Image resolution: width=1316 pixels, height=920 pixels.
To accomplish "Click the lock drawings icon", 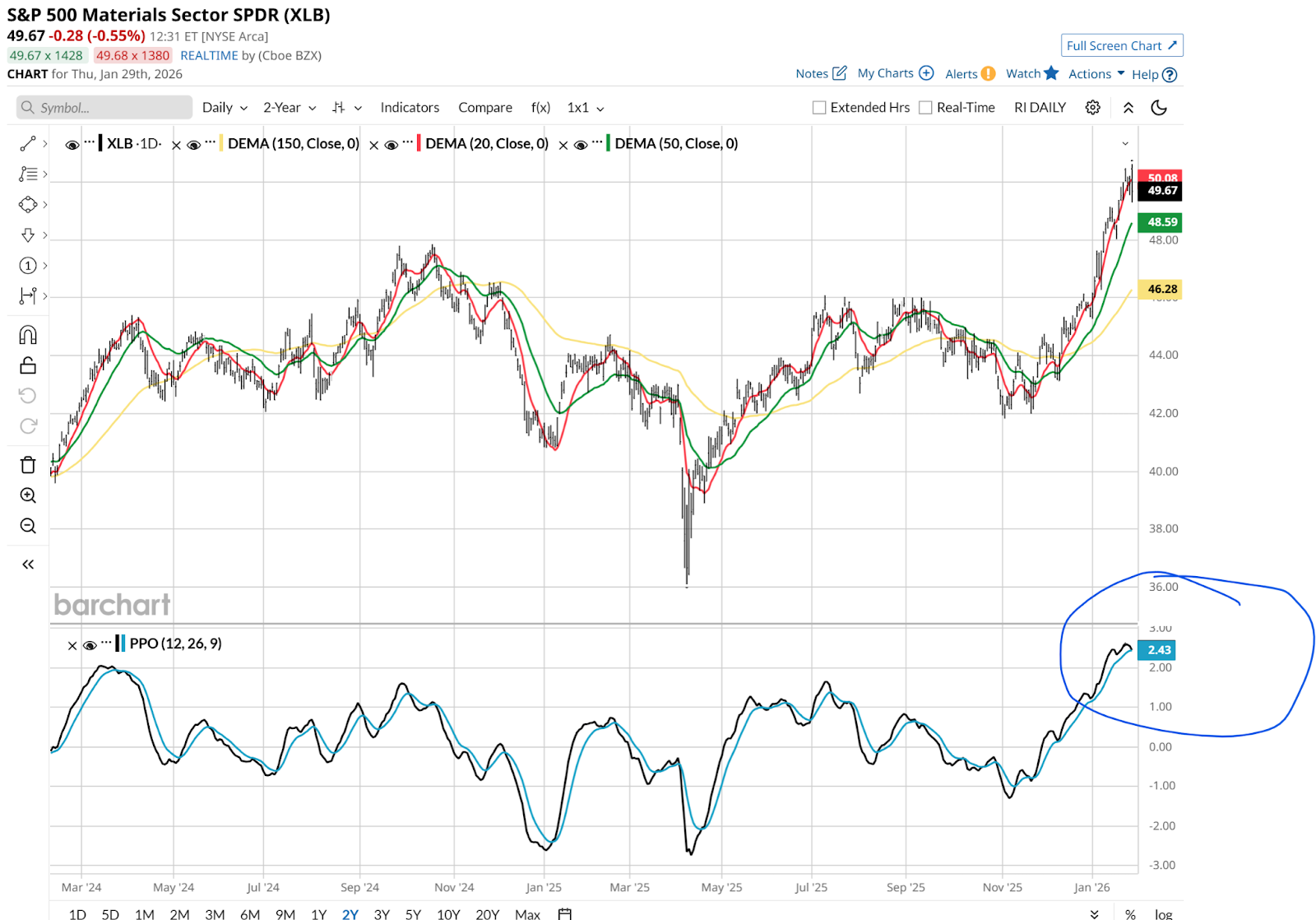I will point(28,365).
